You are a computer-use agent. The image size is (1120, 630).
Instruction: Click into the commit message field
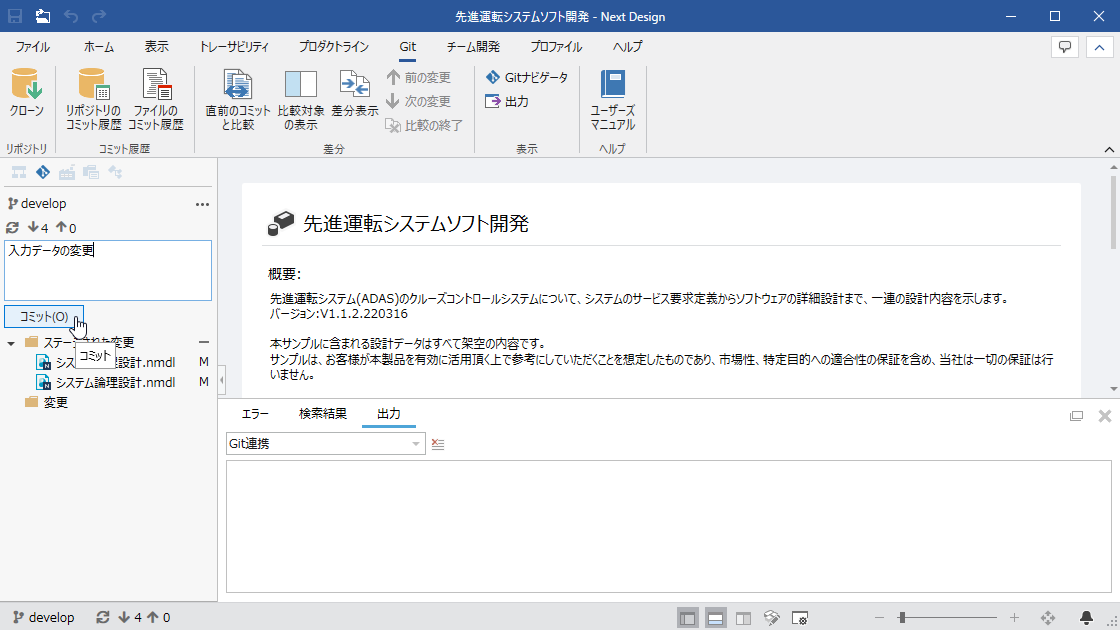108,270
